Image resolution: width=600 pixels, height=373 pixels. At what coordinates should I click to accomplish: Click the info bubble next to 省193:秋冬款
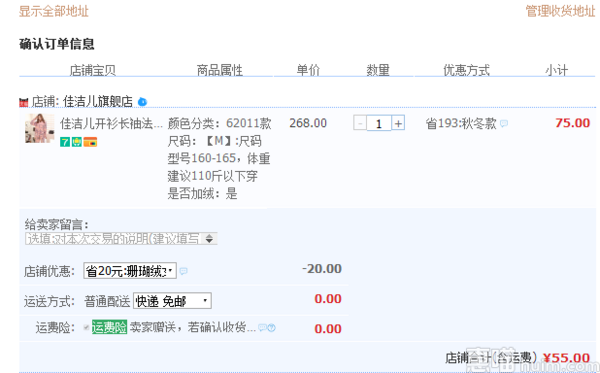coord(504,123)
